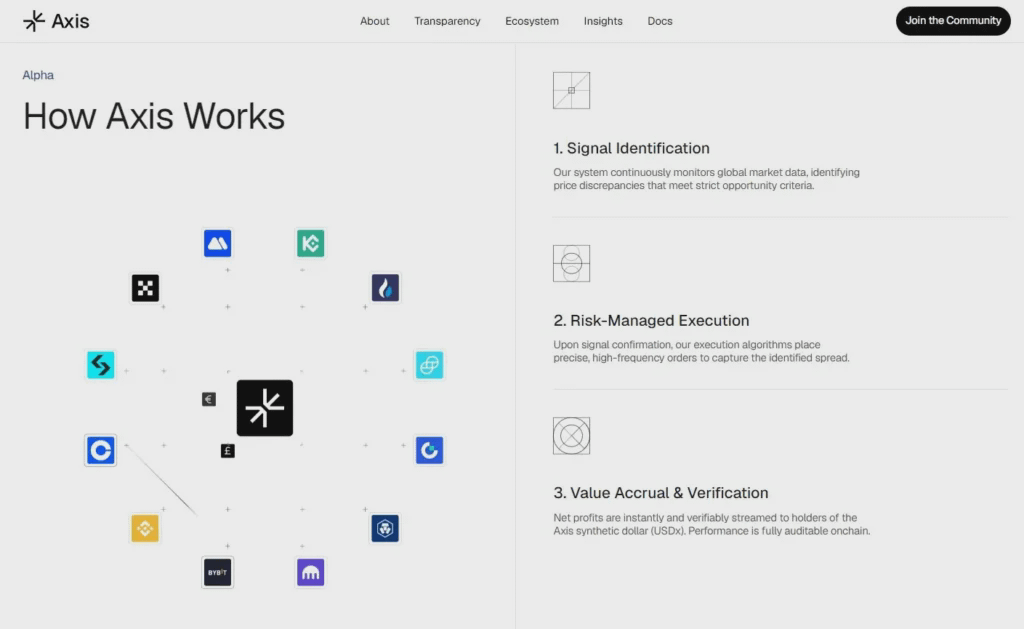Image resolution: width=1024 pixels, height=629 pixels.
Task: Click the Risk-Managed Execution circles icon
Action: tap(571, 263)
